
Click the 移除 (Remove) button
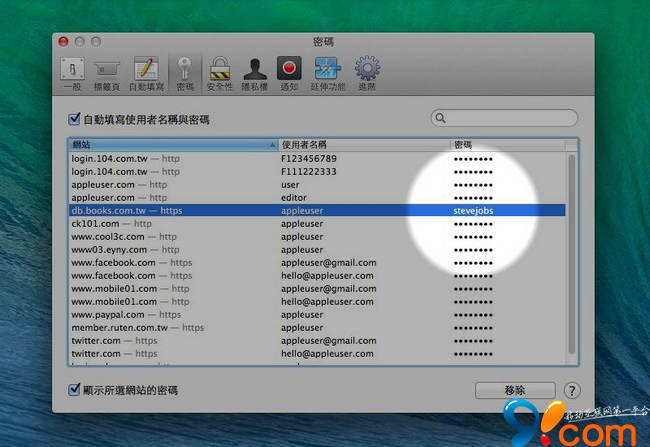point(514,390)
